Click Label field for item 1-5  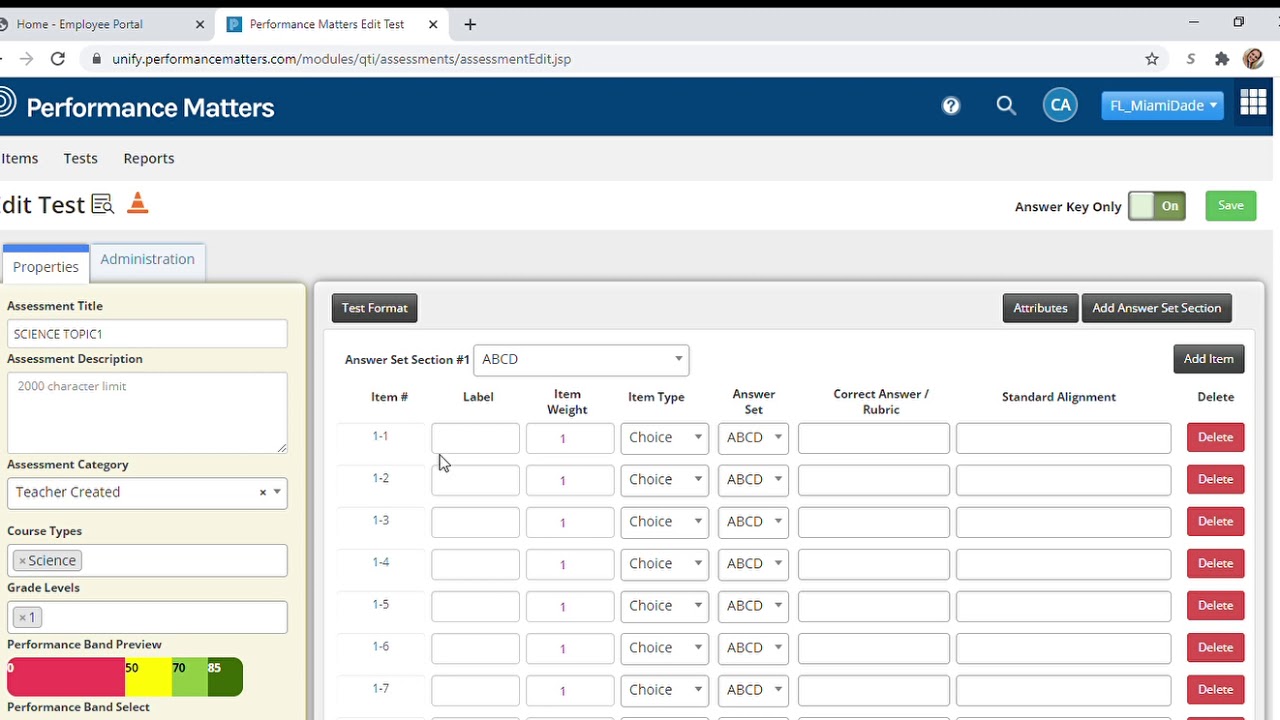[x=475, y=606]
